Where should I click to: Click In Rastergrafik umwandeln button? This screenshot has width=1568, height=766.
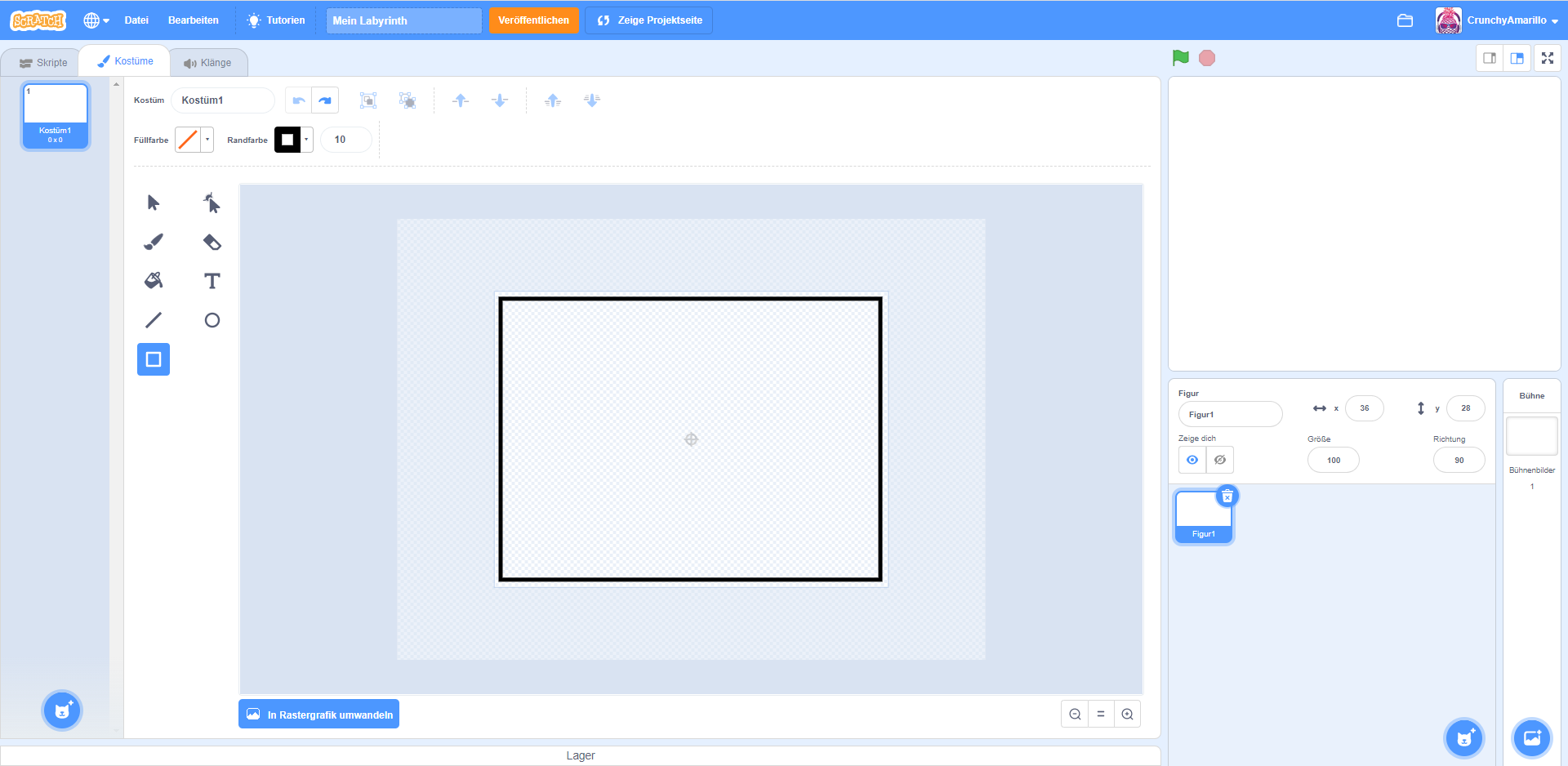[319, 714]
